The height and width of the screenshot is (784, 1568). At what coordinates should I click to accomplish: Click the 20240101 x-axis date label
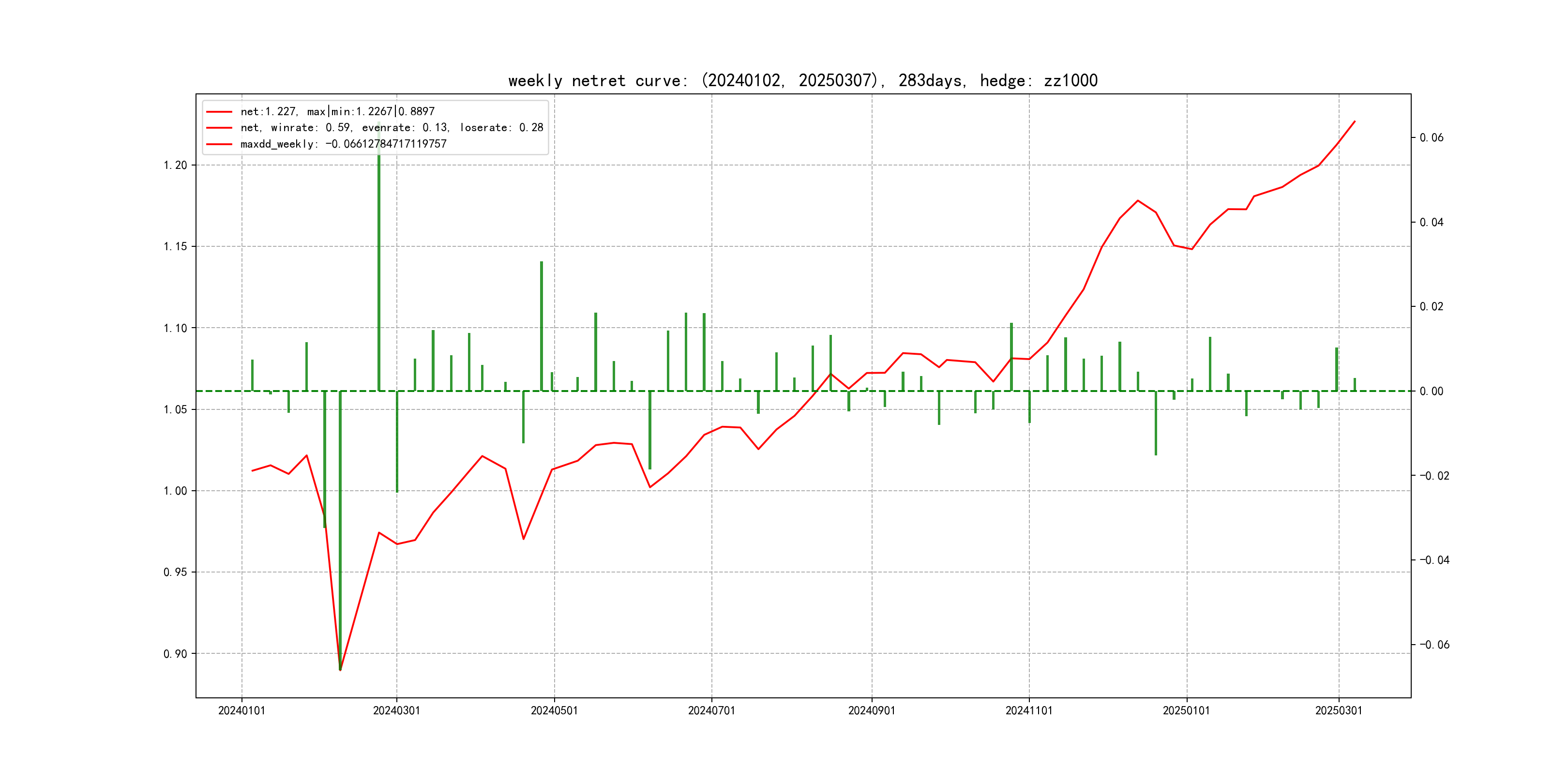(x=241, y=710)
